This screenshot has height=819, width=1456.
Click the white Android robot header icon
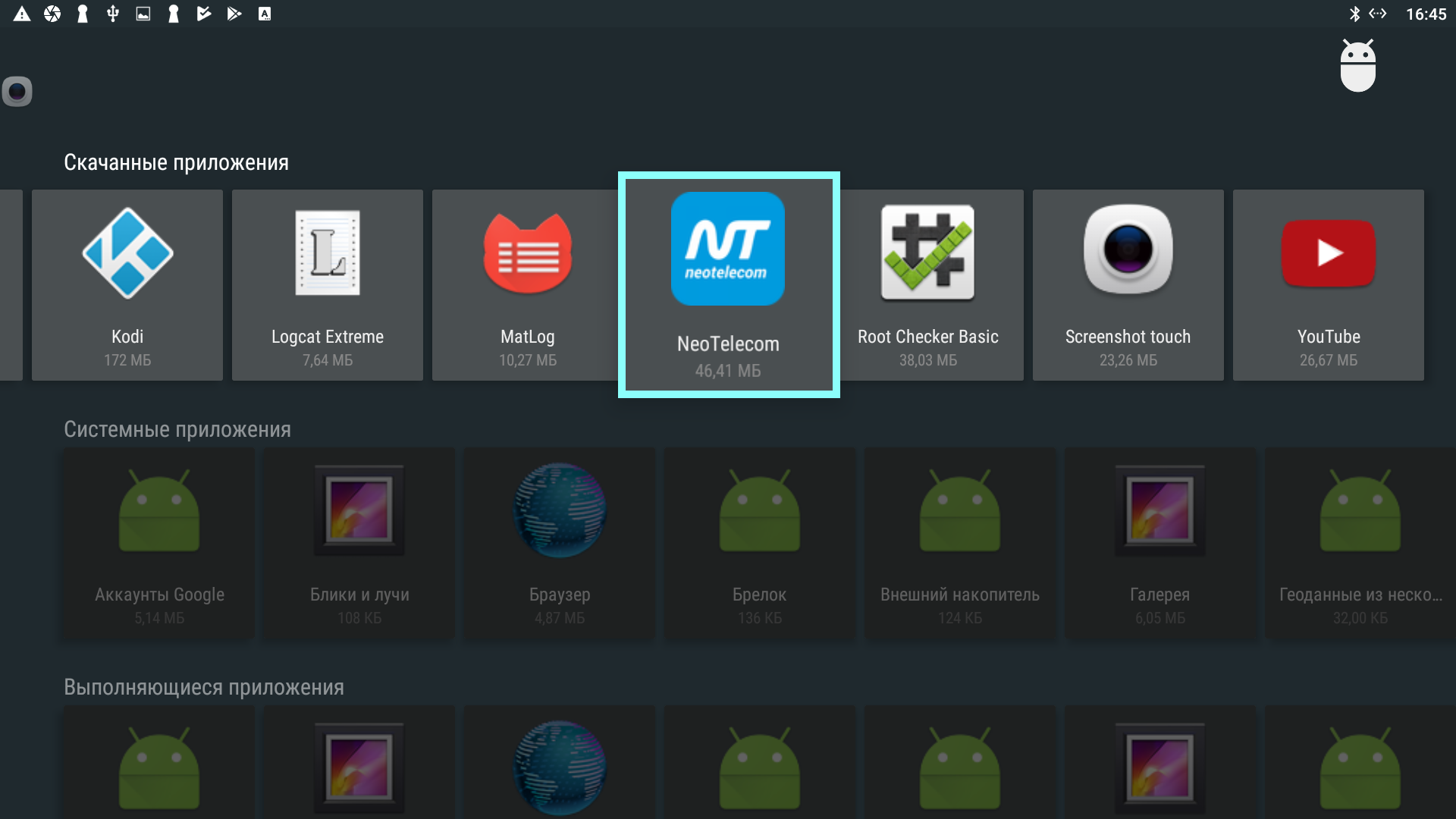(x=1358, y=65)
